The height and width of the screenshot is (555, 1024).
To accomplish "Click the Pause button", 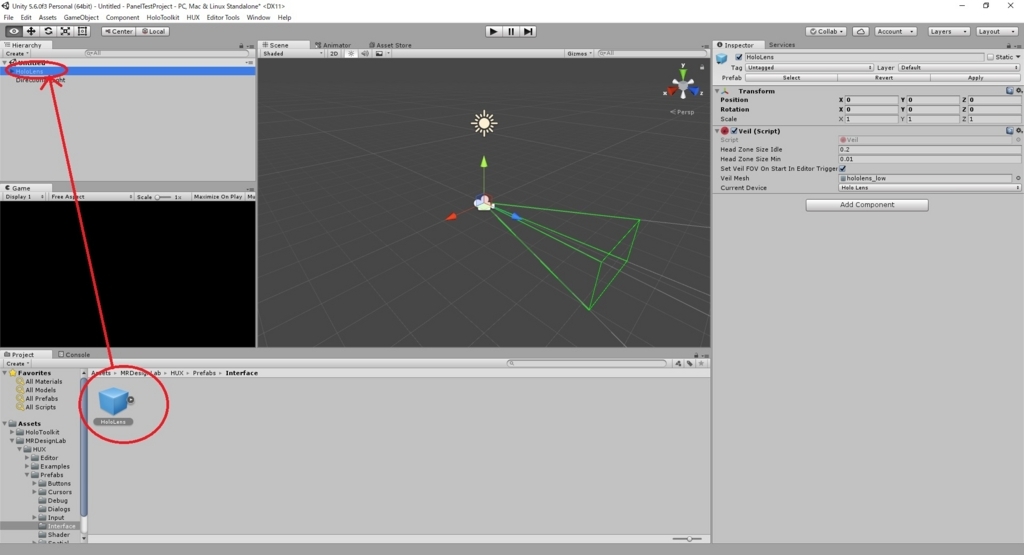I will pos(511,31).
